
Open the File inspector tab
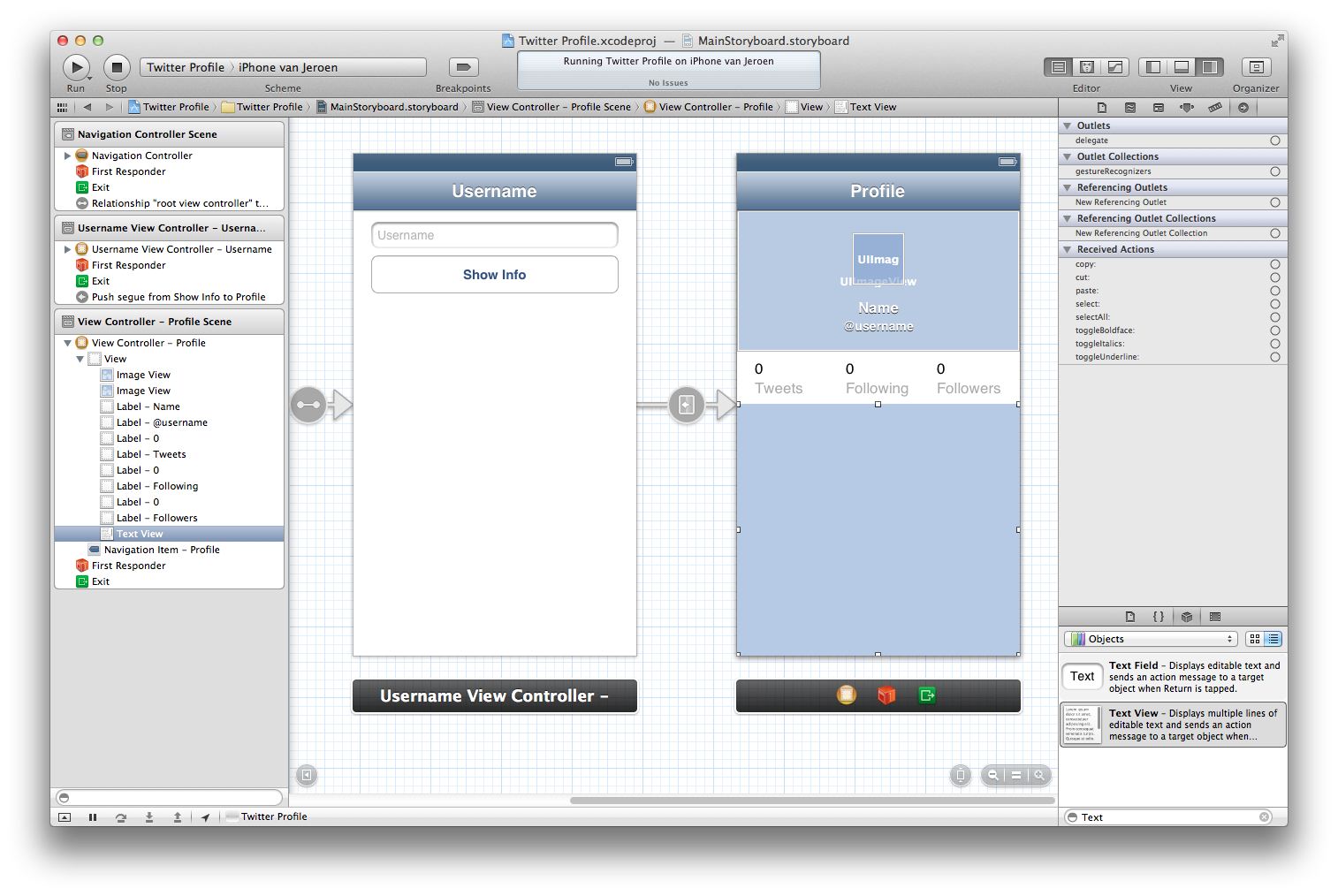pyautogui.click(x=1102, y=108)
